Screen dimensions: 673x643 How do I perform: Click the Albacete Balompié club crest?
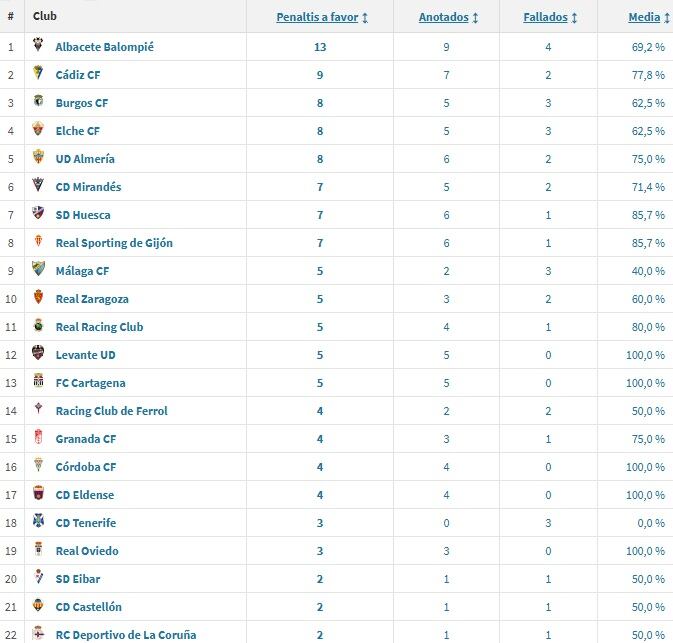(39, 46)
